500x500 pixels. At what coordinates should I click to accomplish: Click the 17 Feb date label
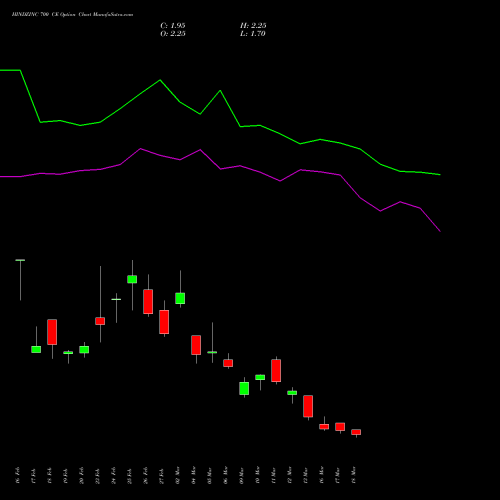point(34,475)
